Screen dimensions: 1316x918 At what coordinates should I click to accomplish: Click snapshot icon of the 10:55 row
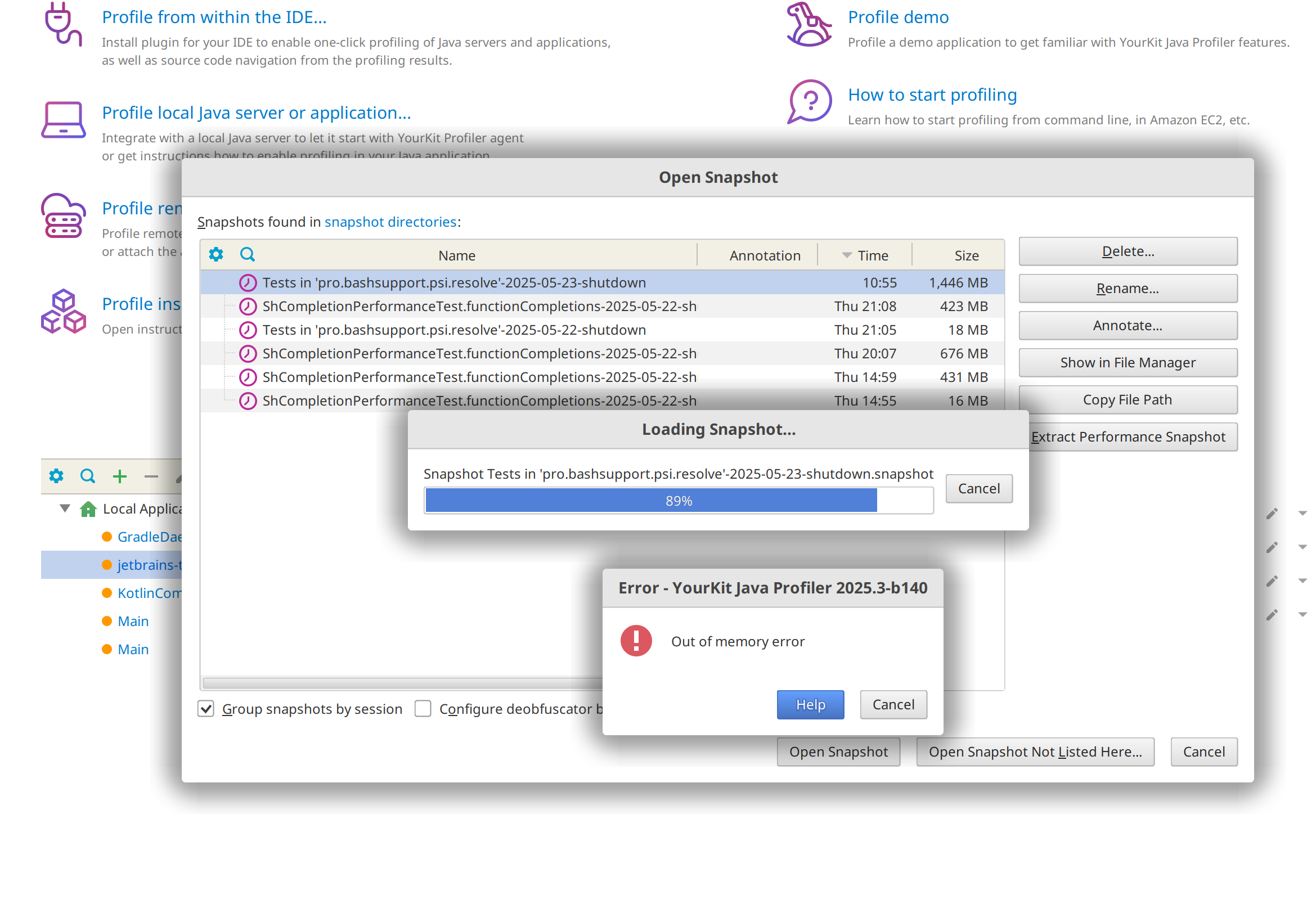point(248,282)
